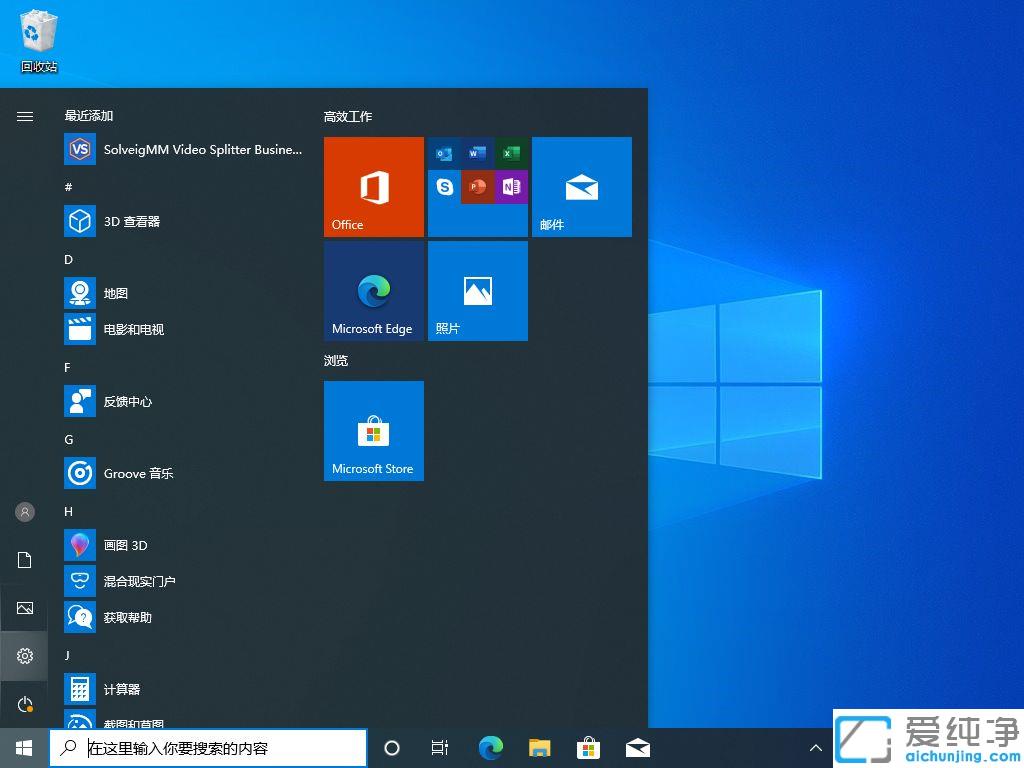
Task: Open the user account button
Action: [x=25, y=512]
